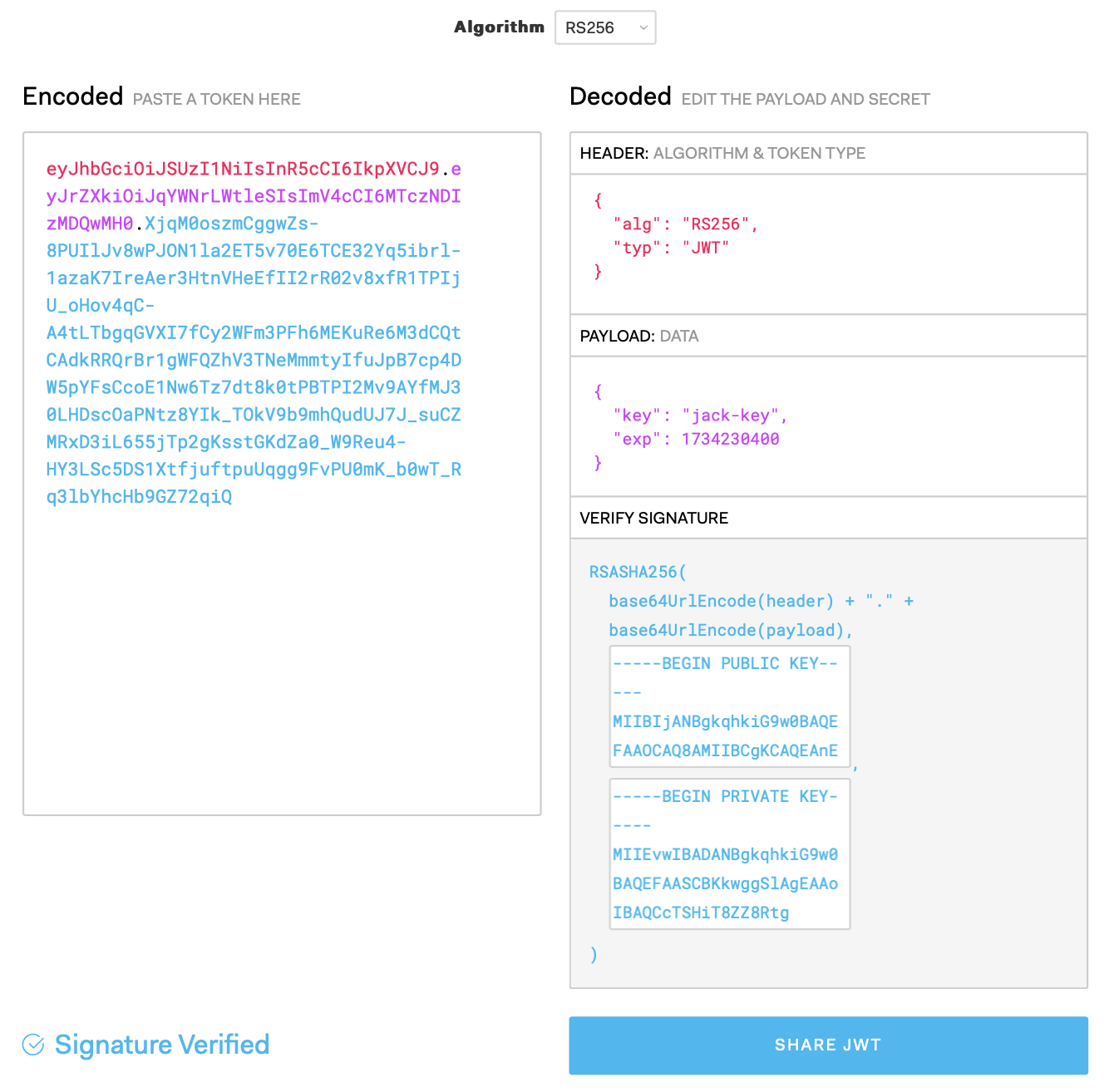Select the Encoded panel heading
The height and width of the screenshot is (1092, 1109).
pos(72,96)
